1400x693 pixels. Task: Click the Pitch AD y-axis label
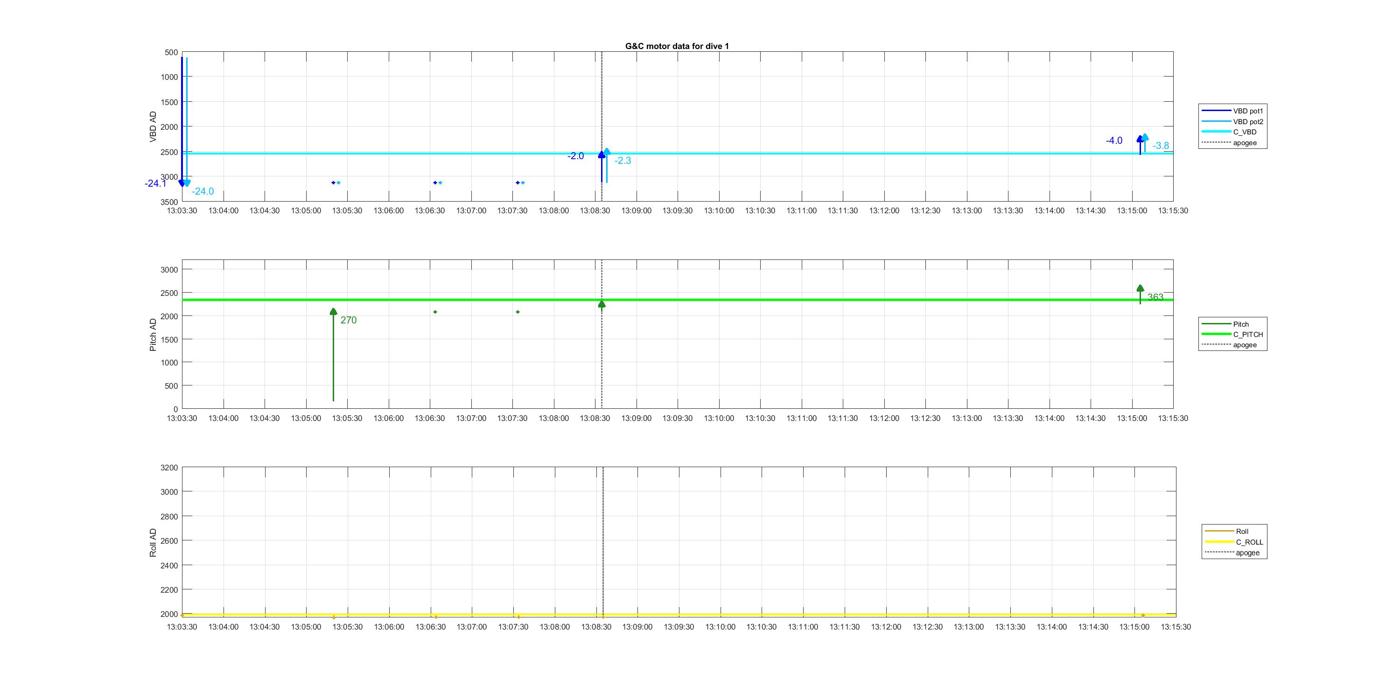click(x=153, y=334)
